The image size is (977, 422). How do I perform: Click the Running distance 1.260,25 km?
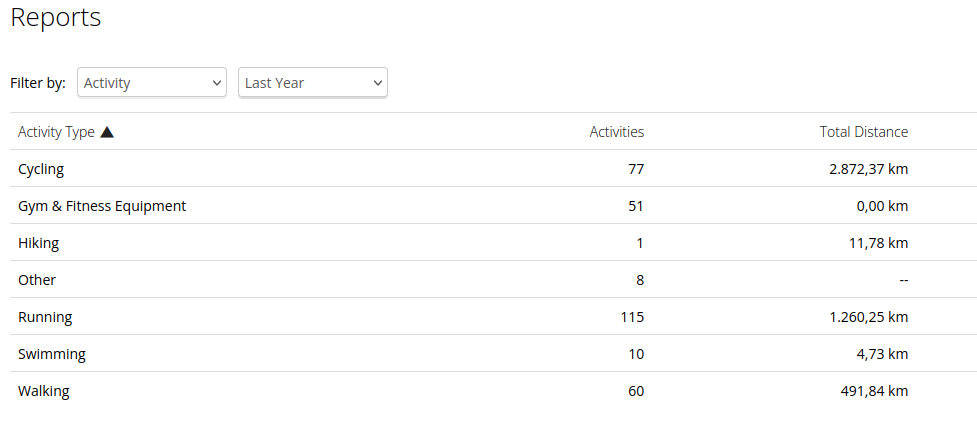coord(868,317)
